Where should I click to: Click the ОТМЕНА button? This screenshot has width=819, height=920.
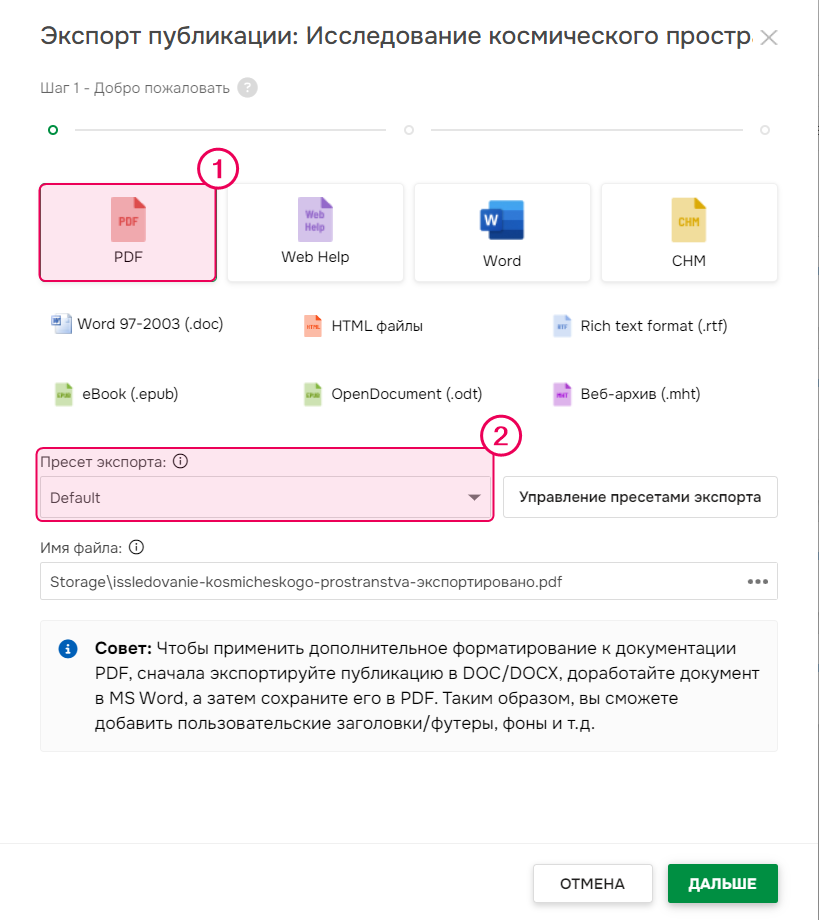[592, 884]
